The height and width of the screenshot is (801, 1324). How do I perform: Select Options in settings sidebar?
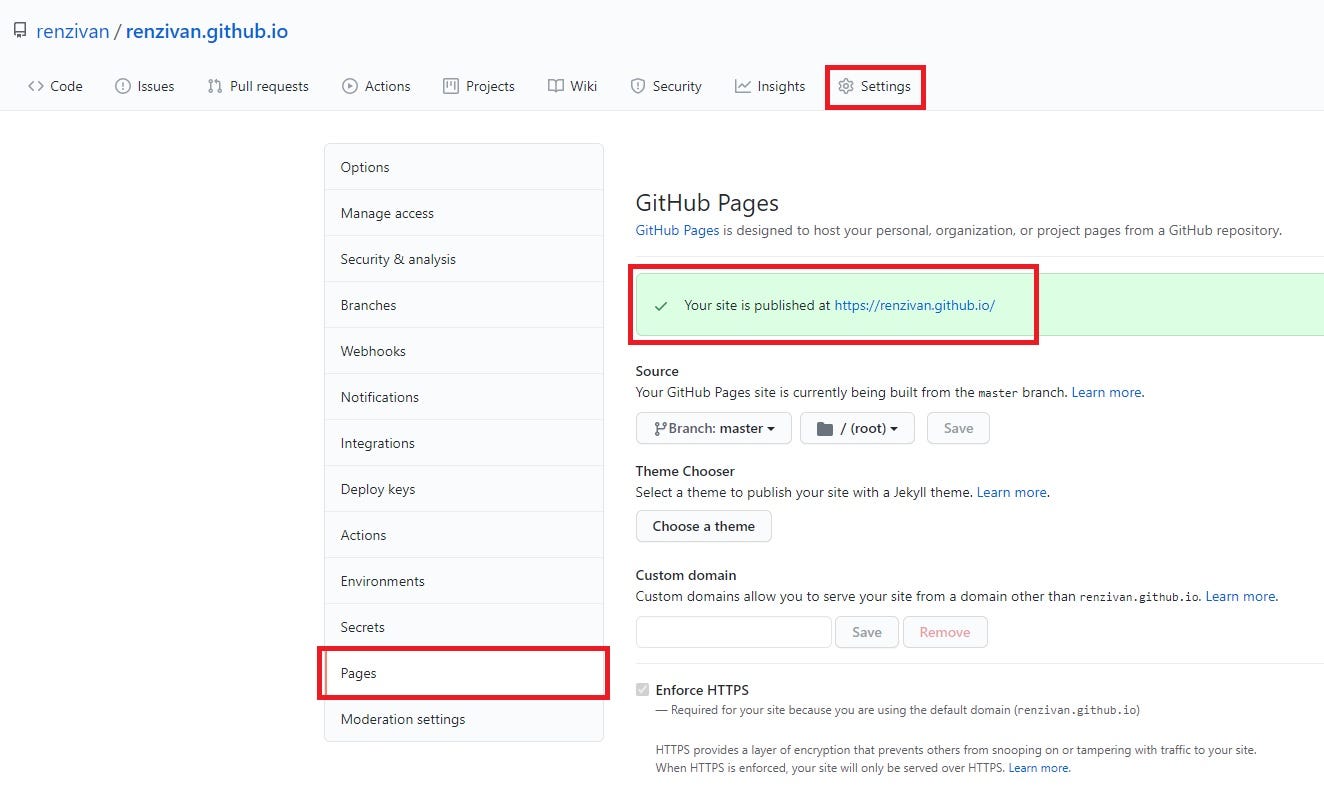pos(464,167)
